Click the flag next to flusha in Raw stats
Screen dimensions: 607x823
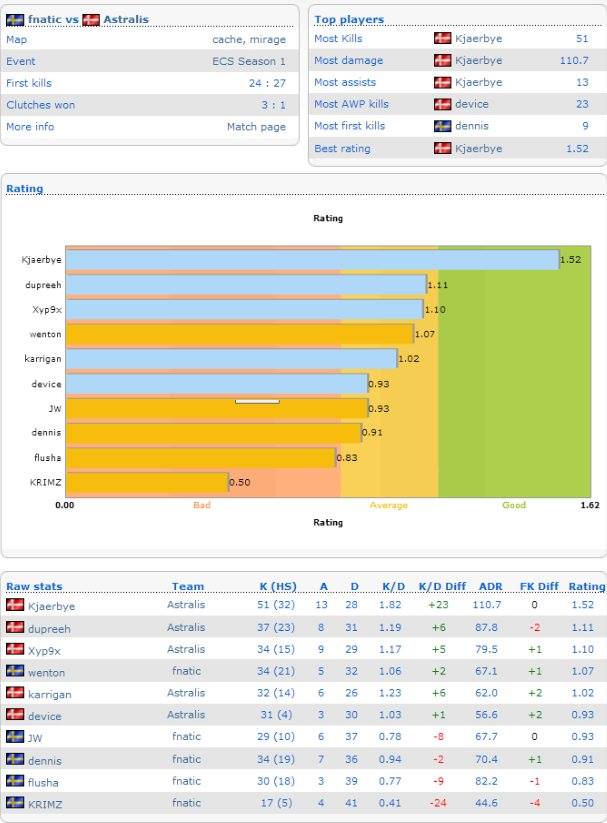click(x=15, y=780)
